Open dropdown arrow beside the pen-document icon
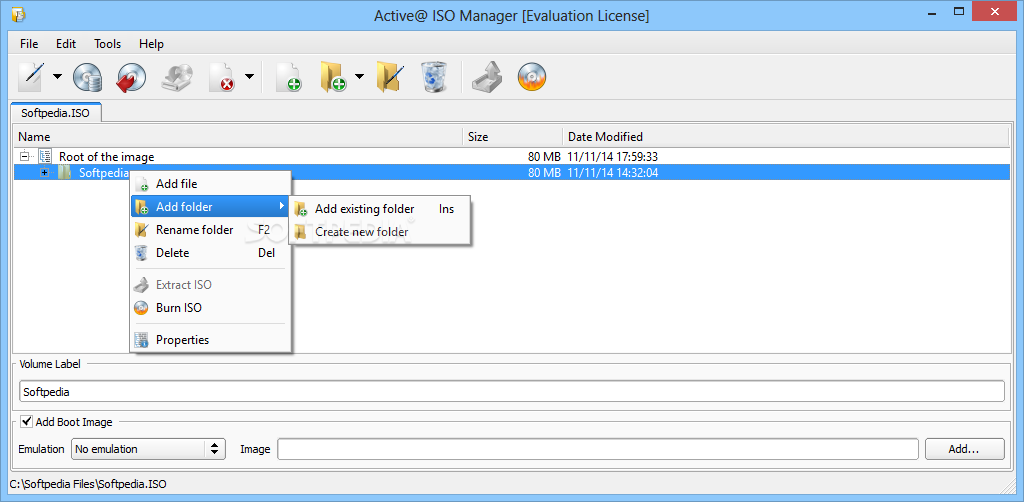Image resolution: width=1024 pixels, height=502 pixels. coord(57,76)
